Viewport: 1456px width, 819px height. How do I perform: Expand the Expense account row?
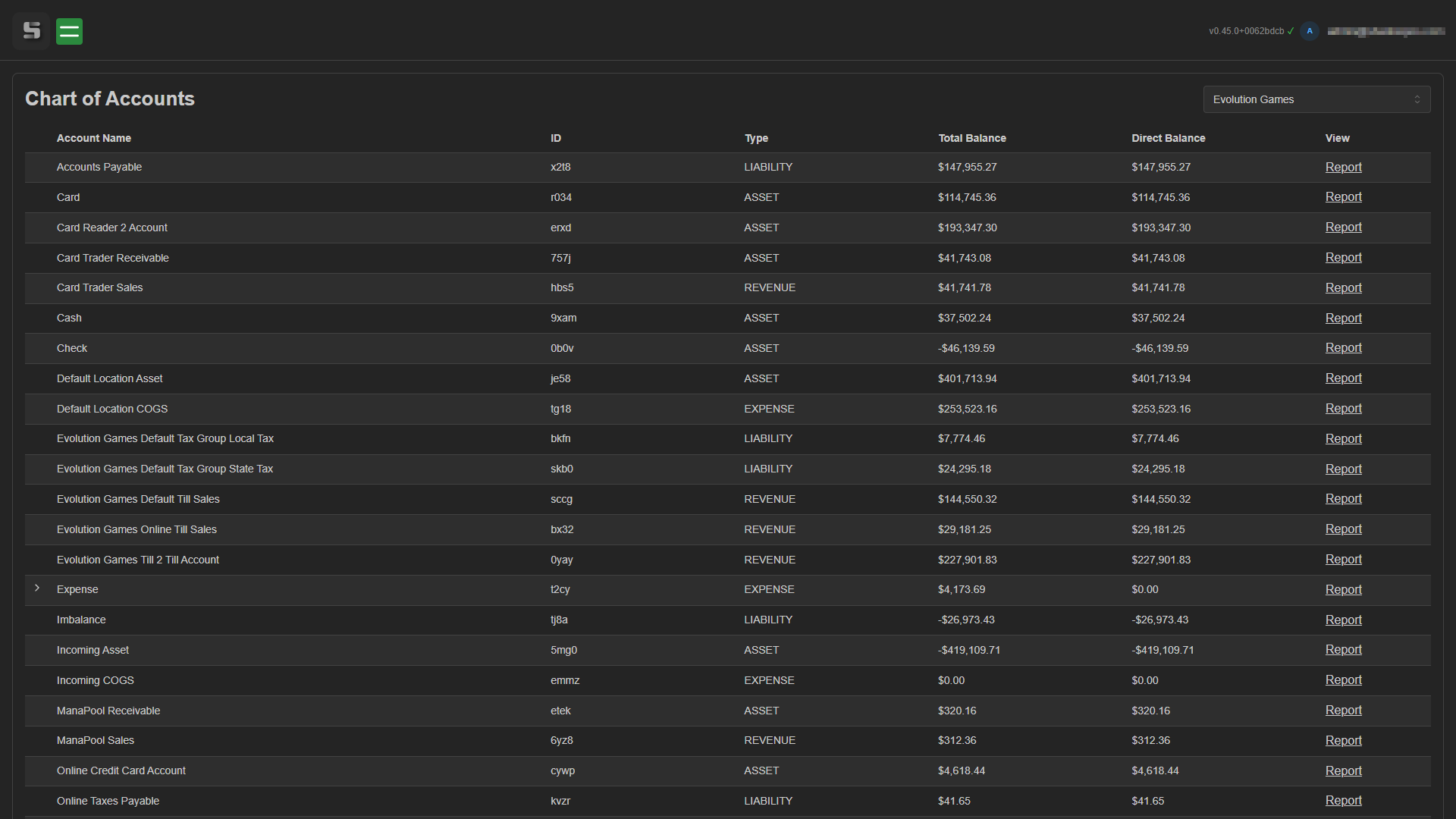tap(37, 588)
